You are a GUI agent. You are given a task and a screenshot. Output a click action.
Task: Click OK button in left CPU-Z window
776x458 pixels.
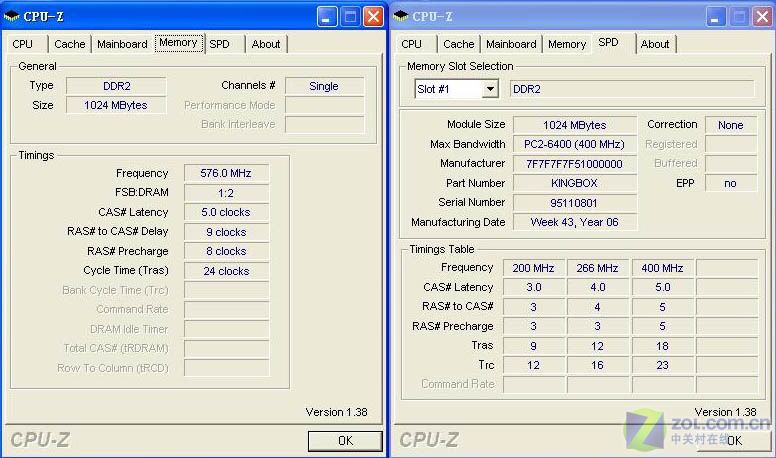[x=345, y=441]
